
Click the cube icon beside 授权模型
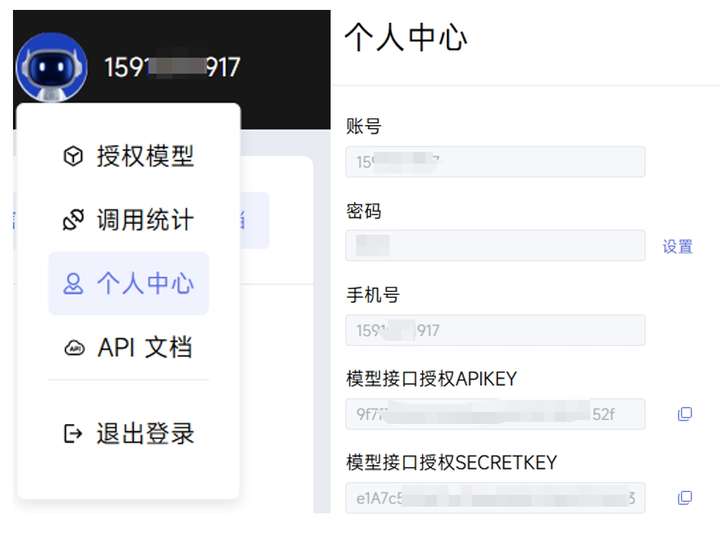73,156
